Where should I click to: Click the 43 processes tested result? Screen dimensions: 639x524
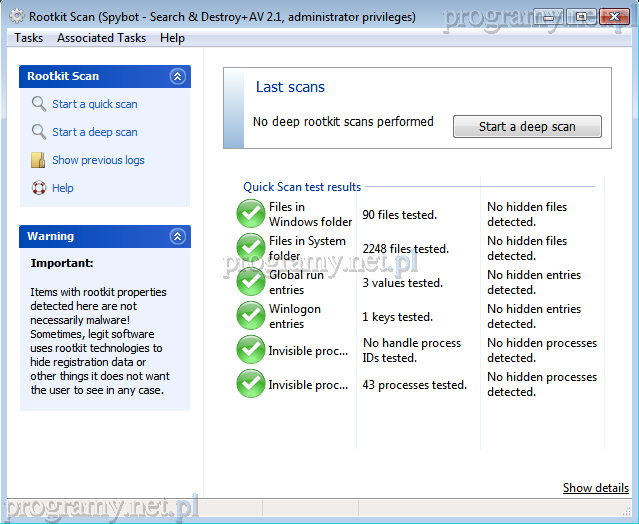(x=414, y=385)
